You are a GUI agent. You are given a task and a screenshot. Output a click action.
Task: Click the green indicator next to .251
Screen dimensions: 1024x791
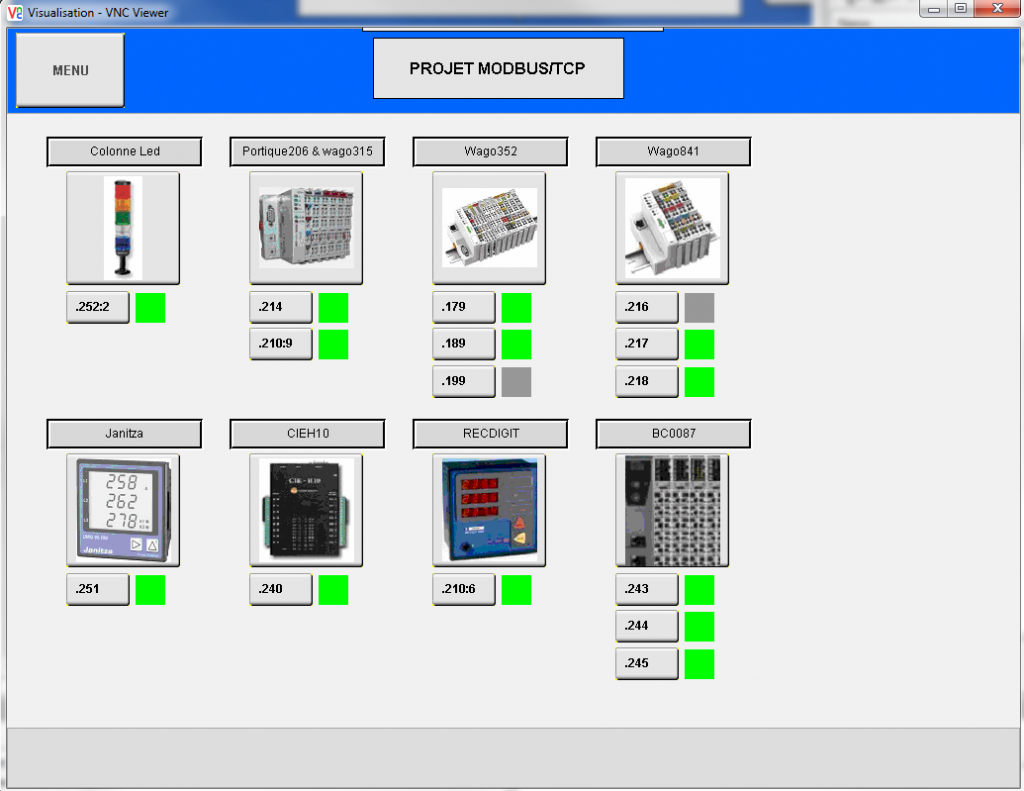click(150, 590)
